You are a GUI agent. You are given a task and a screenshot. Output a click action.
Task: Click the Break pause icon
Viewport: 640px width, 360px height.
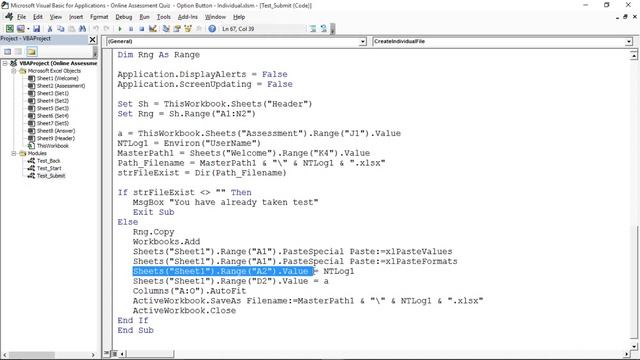131,29
